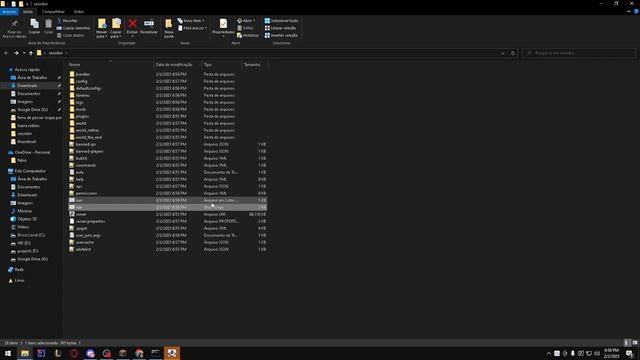Open the recent locations dropdown arrow
Screen dimensions: 640x360
24,53
